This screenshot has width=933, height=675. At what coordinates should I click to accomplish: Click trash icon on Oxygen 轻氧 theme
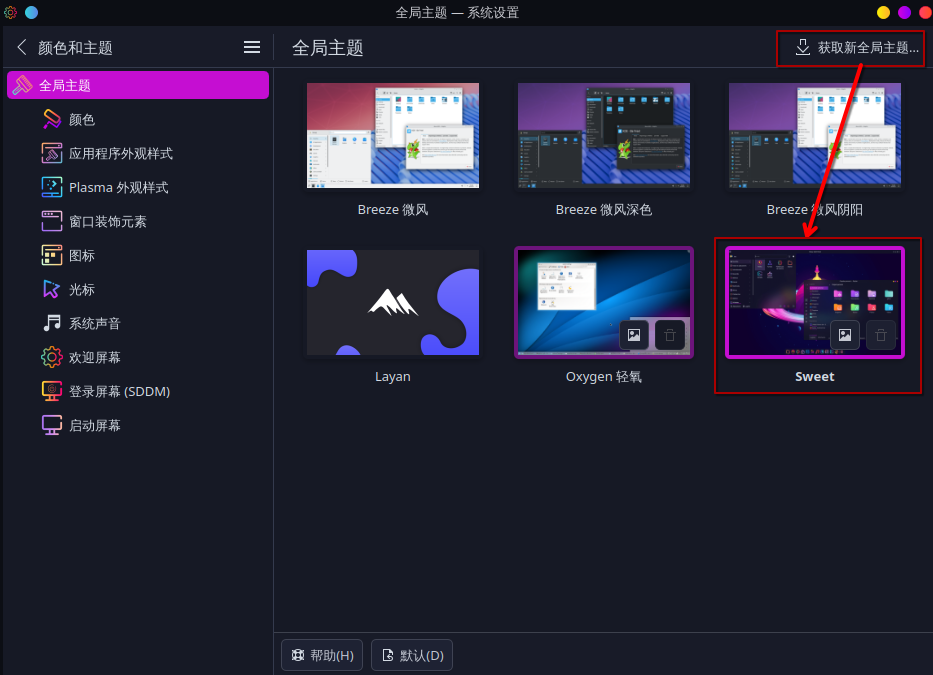(669, 335)
